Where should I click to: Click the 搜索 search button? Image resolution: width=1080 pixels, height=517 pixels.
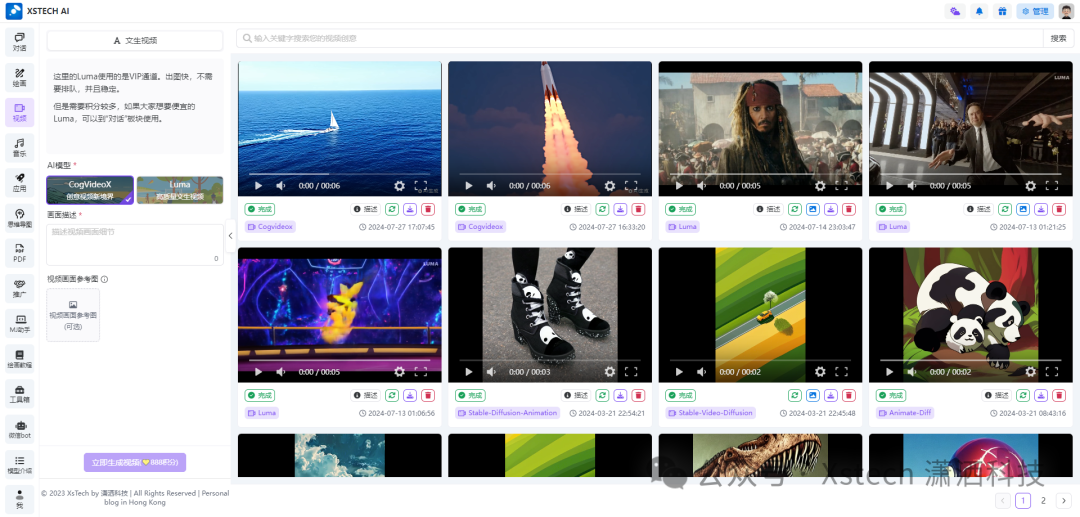point(1059,39)
